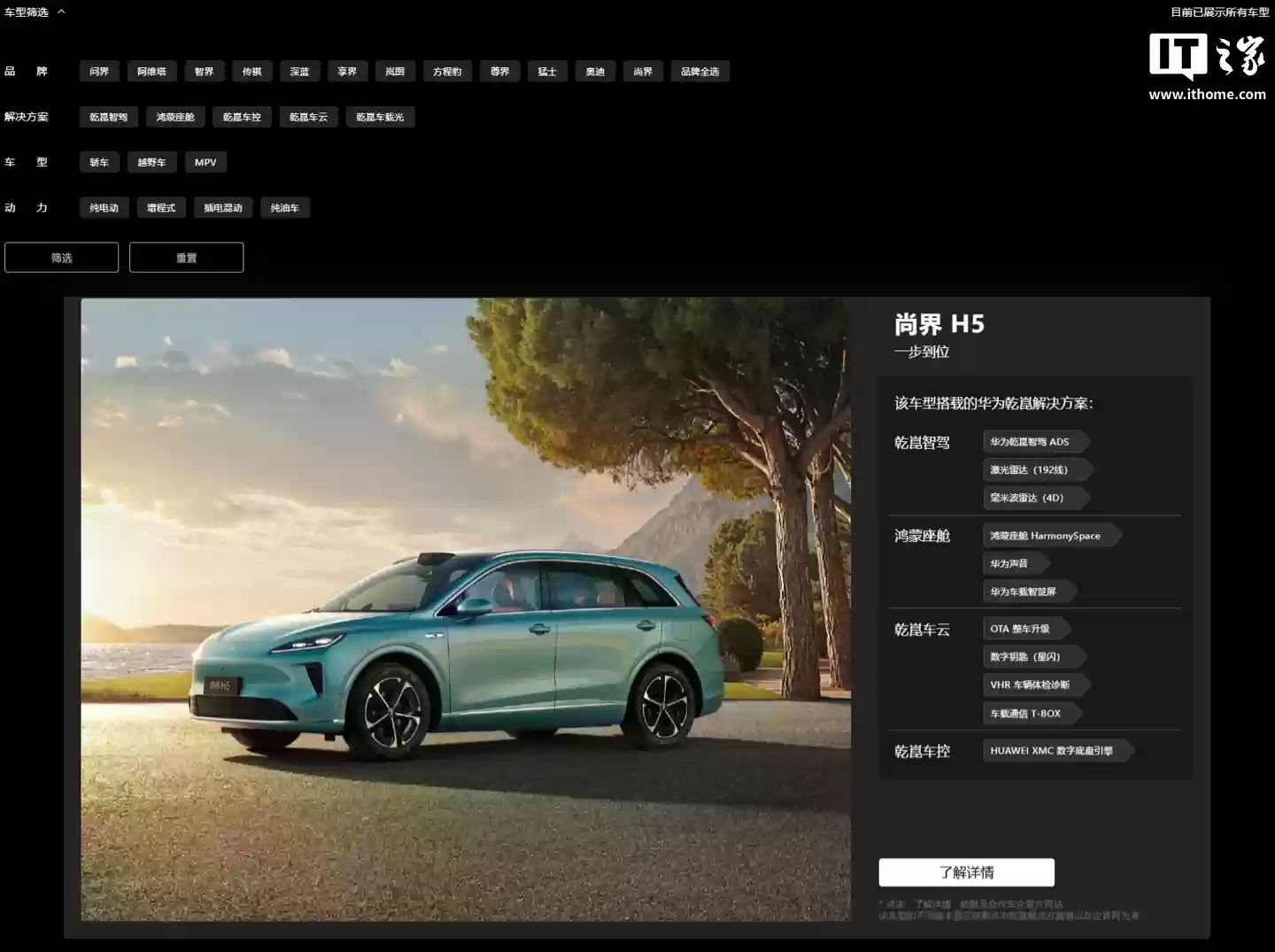The height and width of the screenshot is (952, 1275).
Task: Enable the 鸿蒙座舱 solution filter
Action: [x=175, y=117]
